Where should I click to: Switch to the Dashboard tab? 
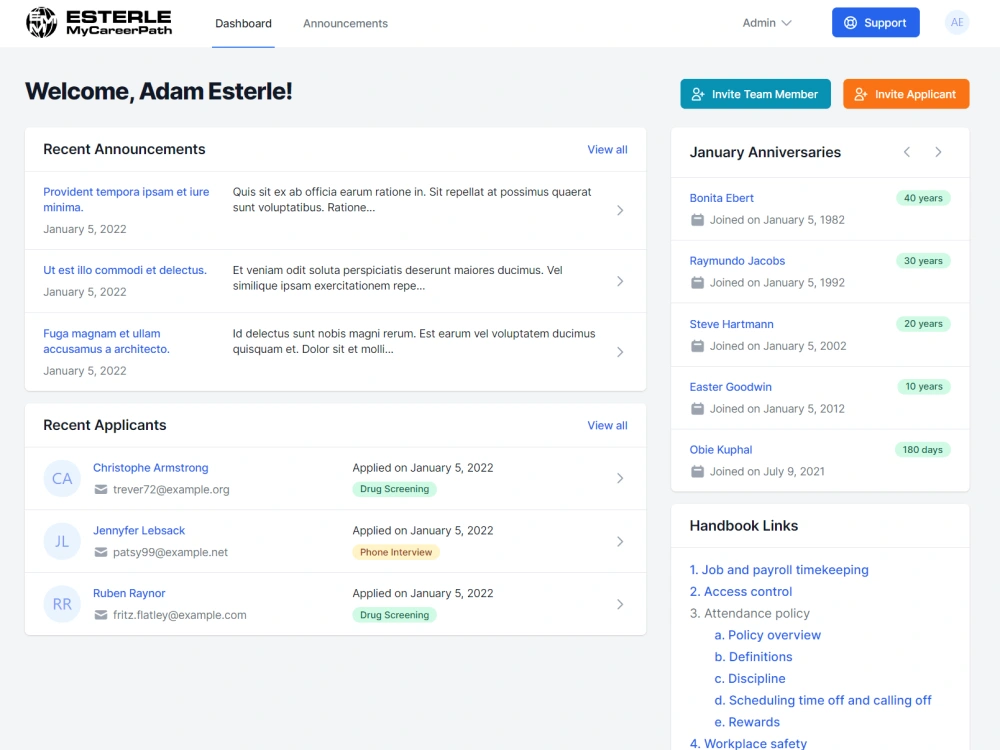click(x=243, y=24)
